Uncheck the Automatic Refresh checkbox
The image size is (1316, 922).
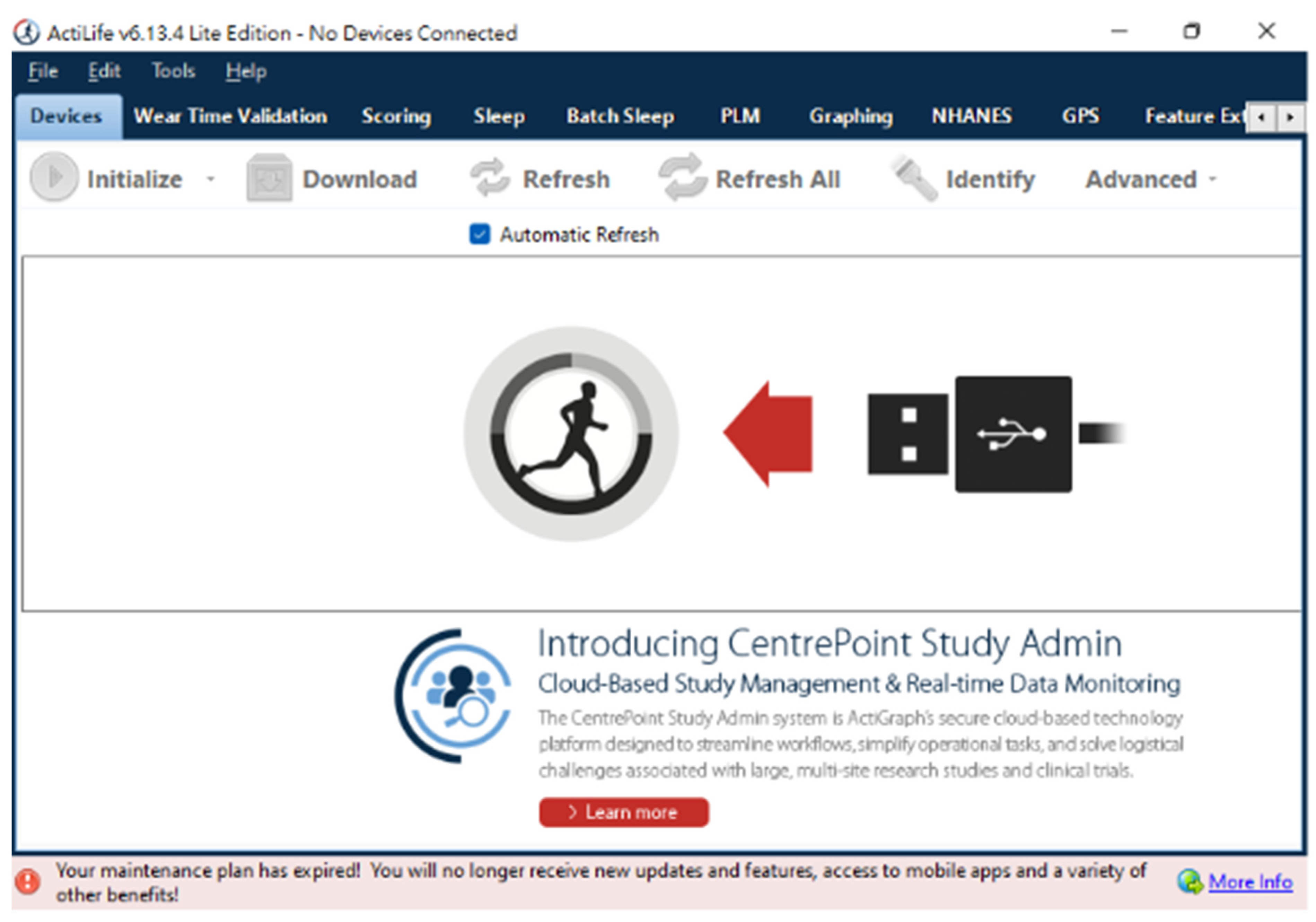[x=479, y=234]
